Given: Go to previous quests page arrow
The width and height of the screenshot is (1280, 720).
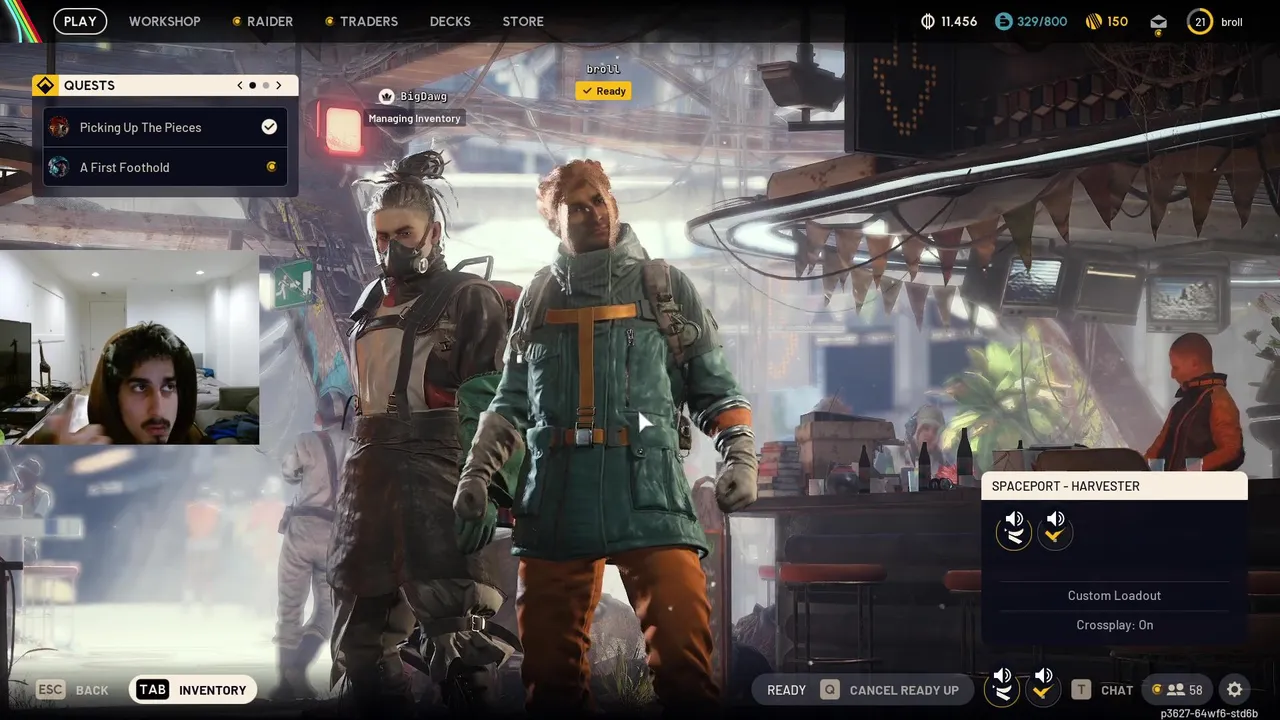Looking at the screenshot, I should coord(240,86).
